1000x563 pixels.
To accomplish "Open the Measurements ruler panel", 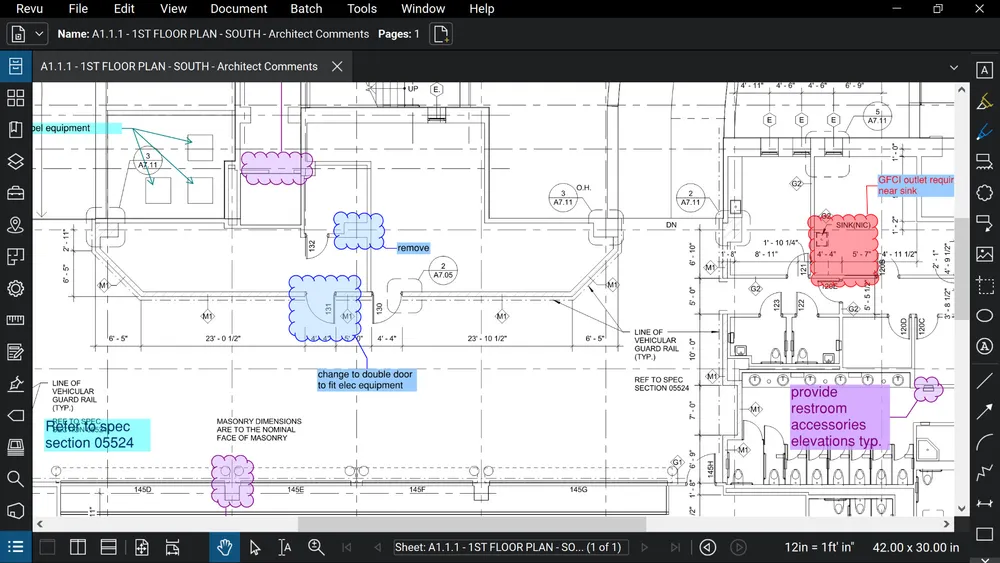I will tap(15, 320).
